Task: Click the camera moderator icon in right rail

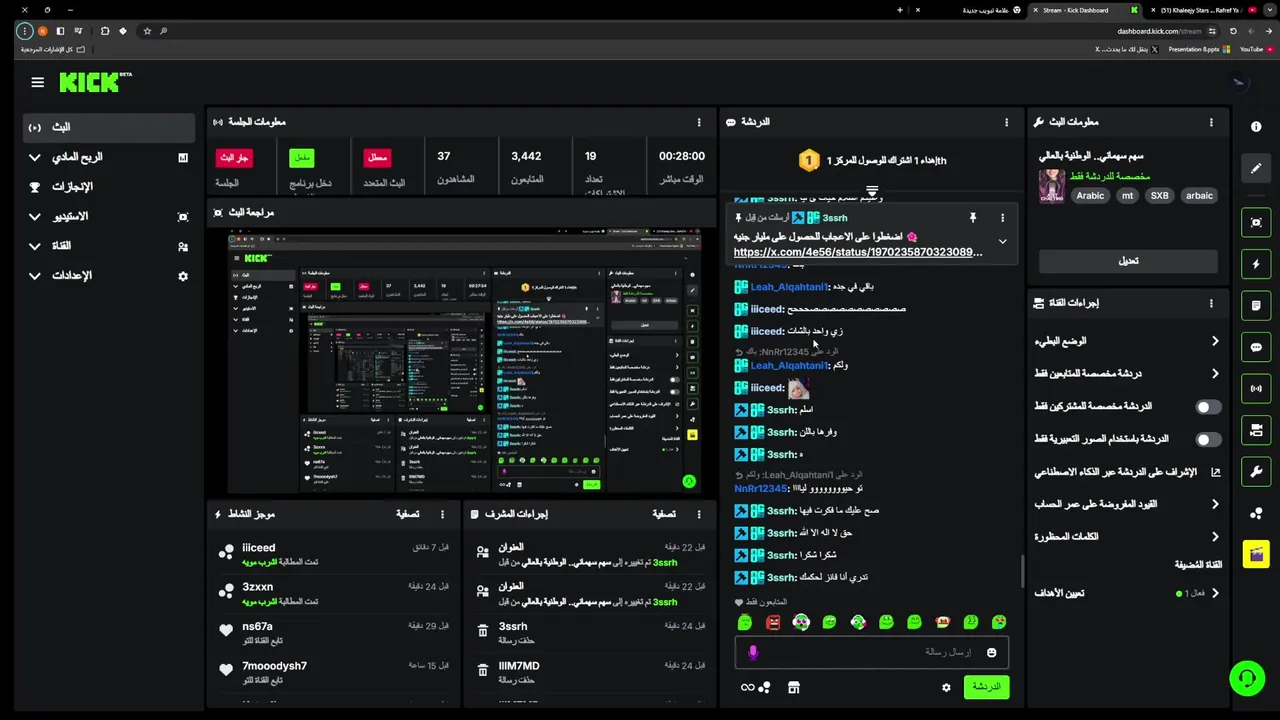Action: click(x=1256, y=430)
